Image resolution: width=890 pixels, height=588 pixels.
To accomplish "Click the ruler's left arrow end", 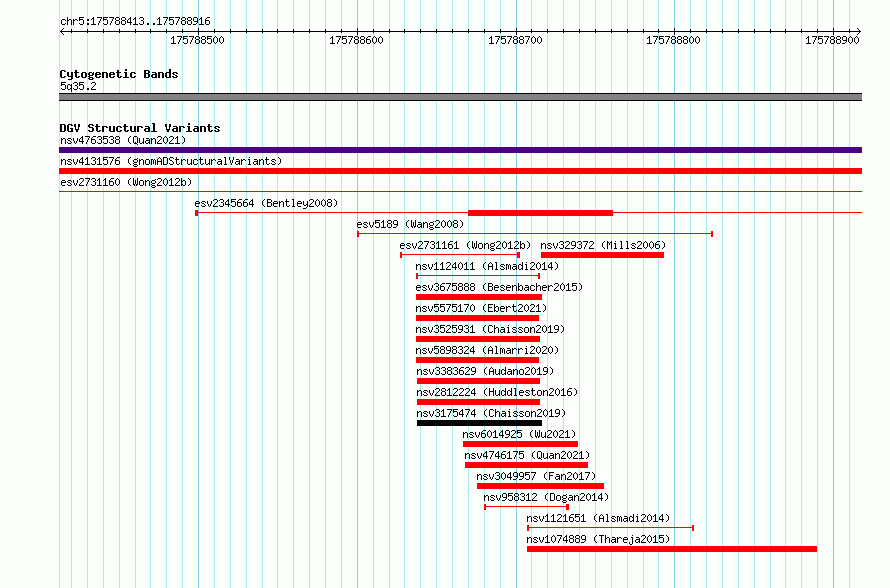I will pos(62,31).
